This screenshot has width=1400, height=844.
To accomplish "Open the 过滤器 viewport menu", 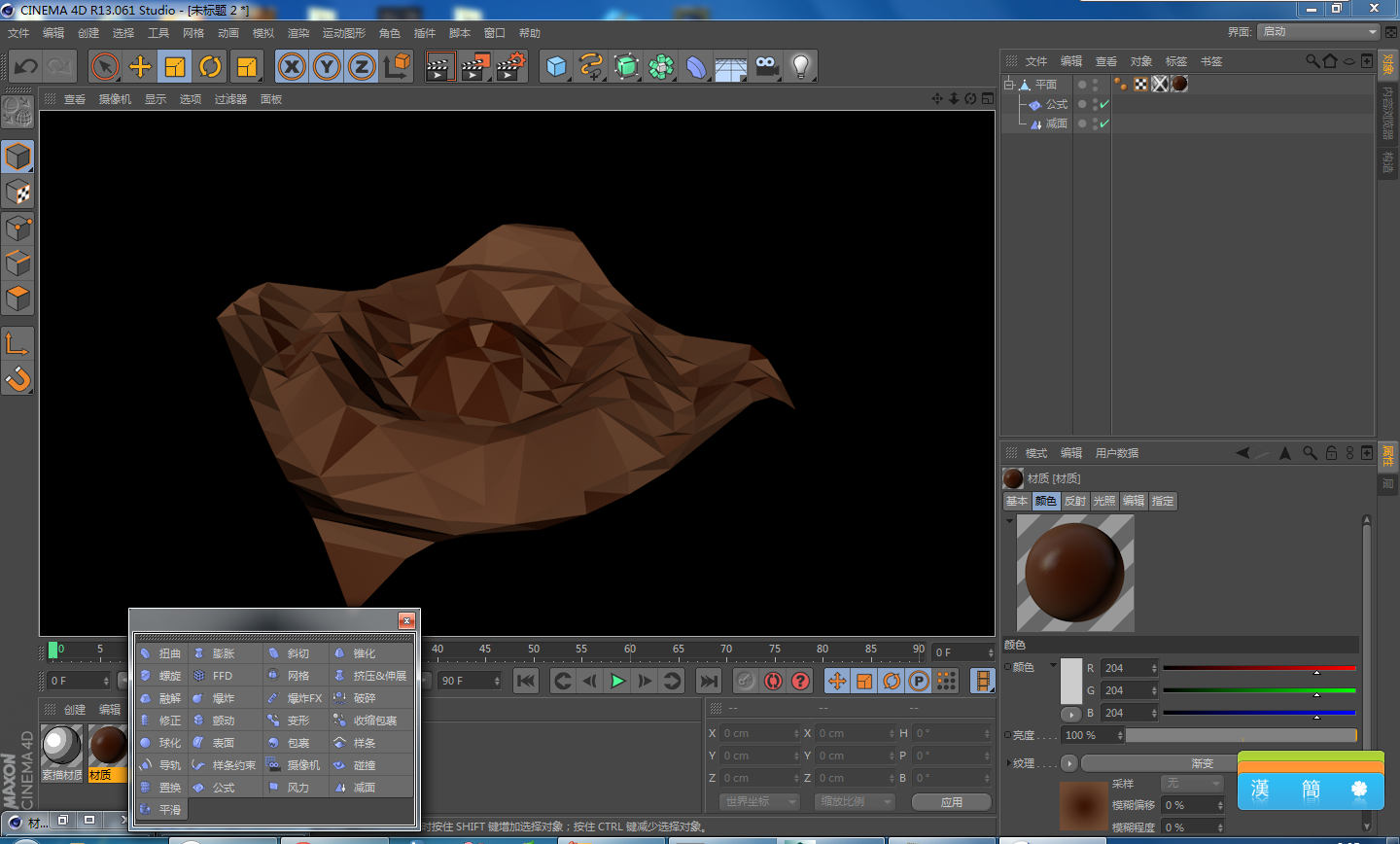I will click(x=230, y=99).
